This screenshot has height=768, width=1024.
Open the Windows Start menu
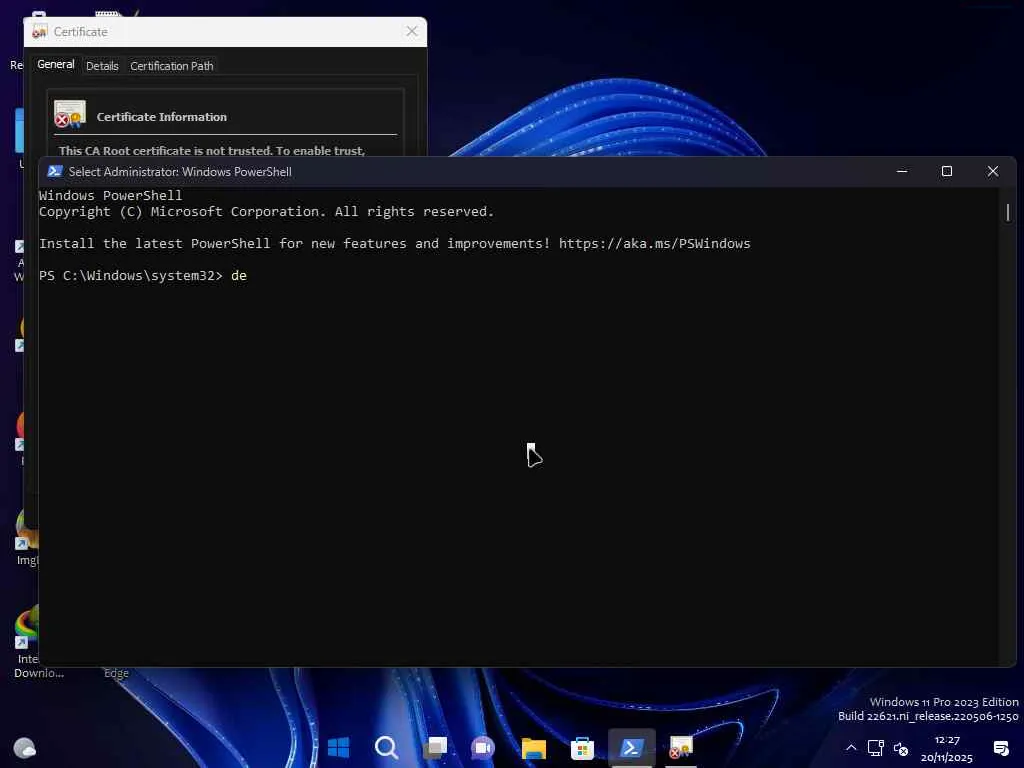tap(338, 747)
